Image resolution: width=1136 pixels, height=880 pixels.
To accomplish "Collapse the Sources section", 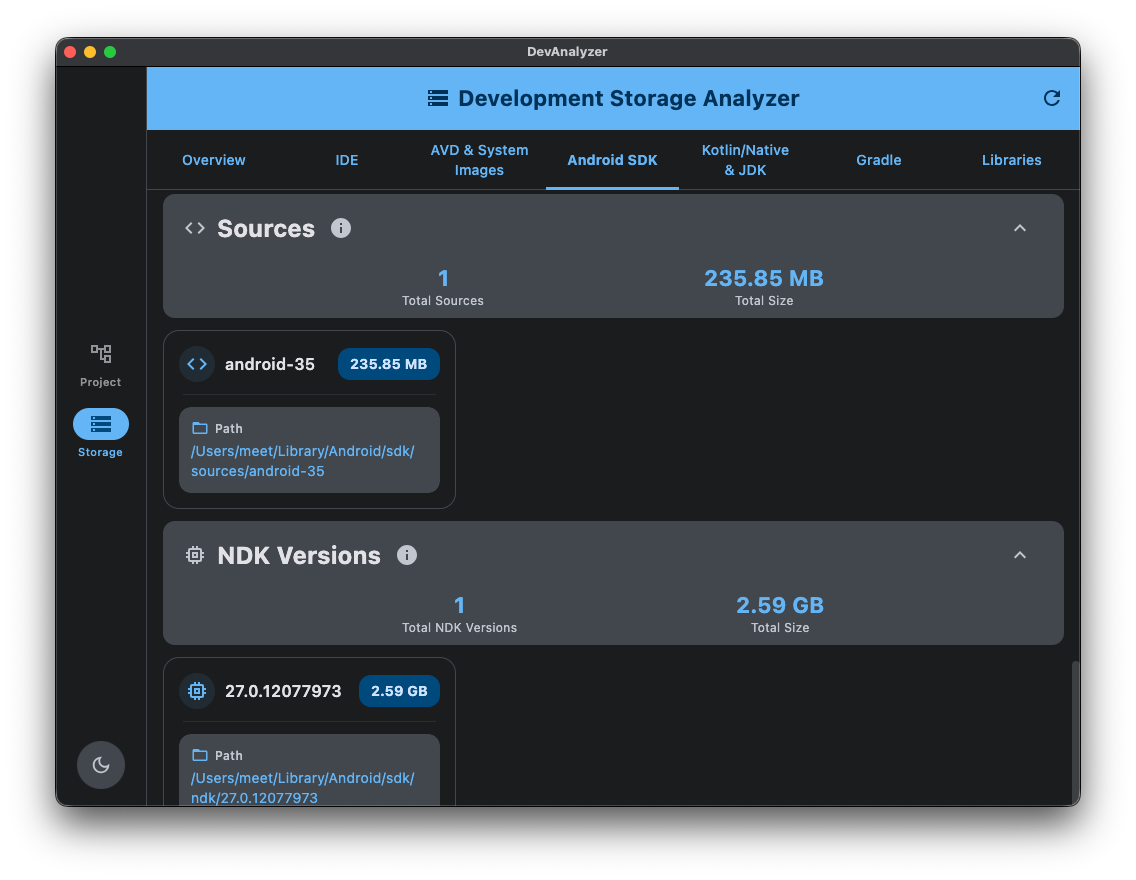I will point(1019,228).
